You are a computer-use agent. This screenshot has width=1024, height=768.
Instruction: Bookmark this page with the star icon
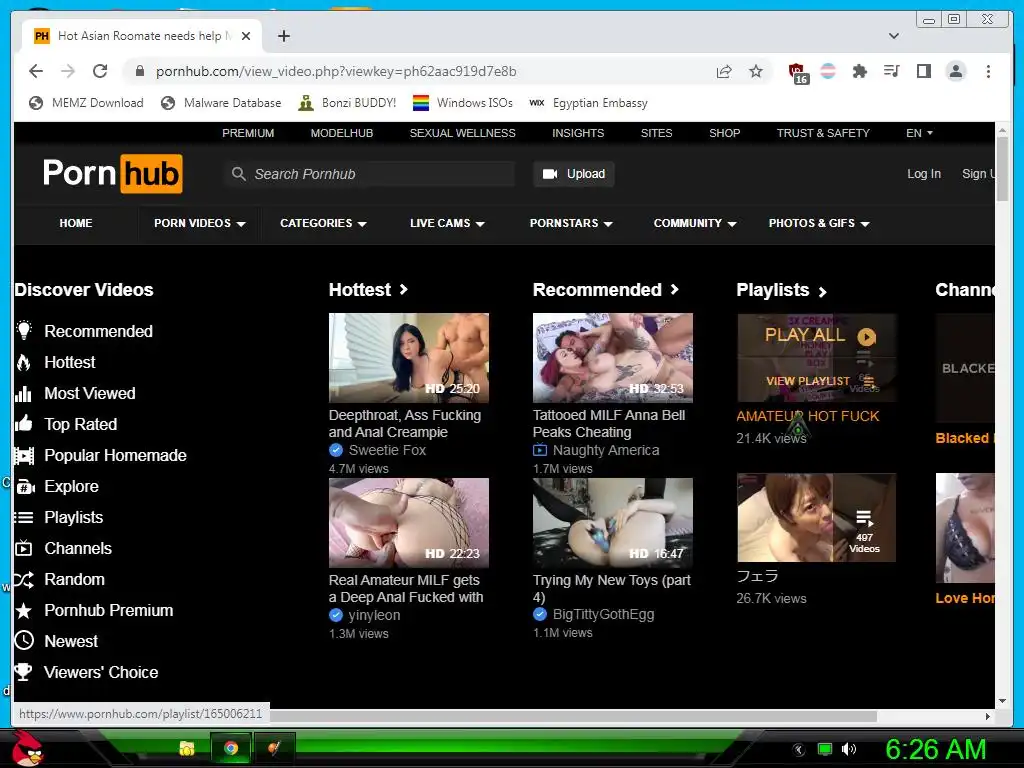point(756,71)
